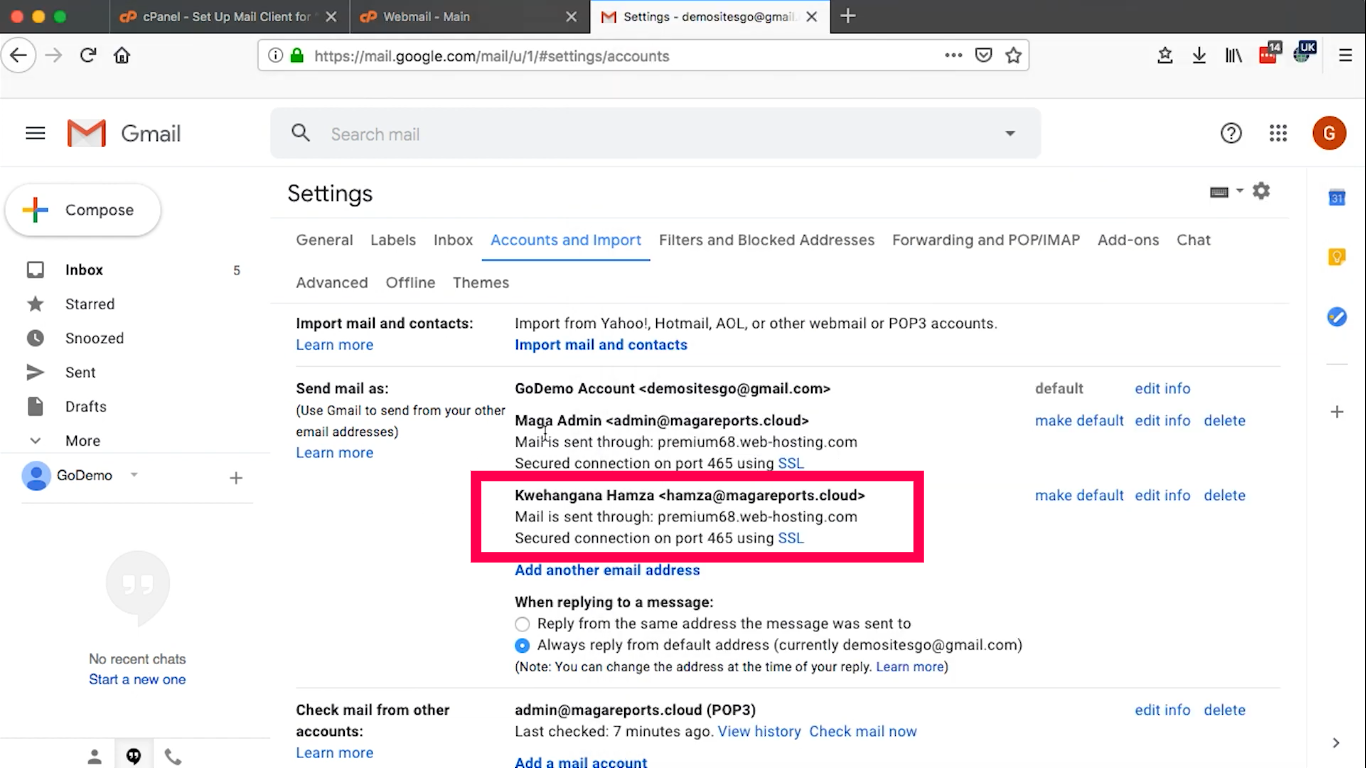Screen dimensions: 1366x768
Task: Click Check mail now link
Action: (x=863, y=732)
